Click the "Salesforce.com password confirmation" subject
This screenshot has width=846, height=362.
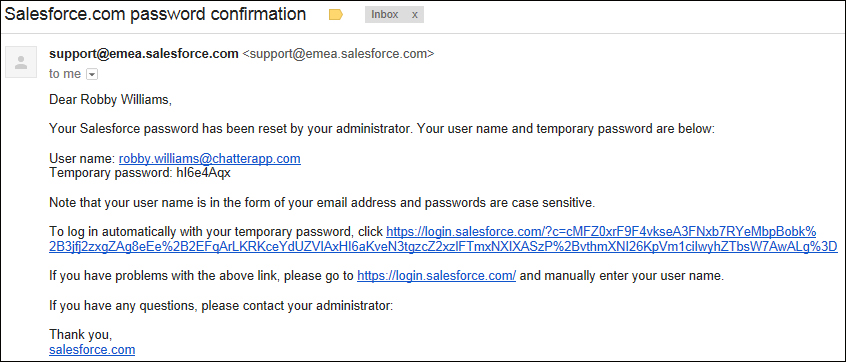click(155, 15)
